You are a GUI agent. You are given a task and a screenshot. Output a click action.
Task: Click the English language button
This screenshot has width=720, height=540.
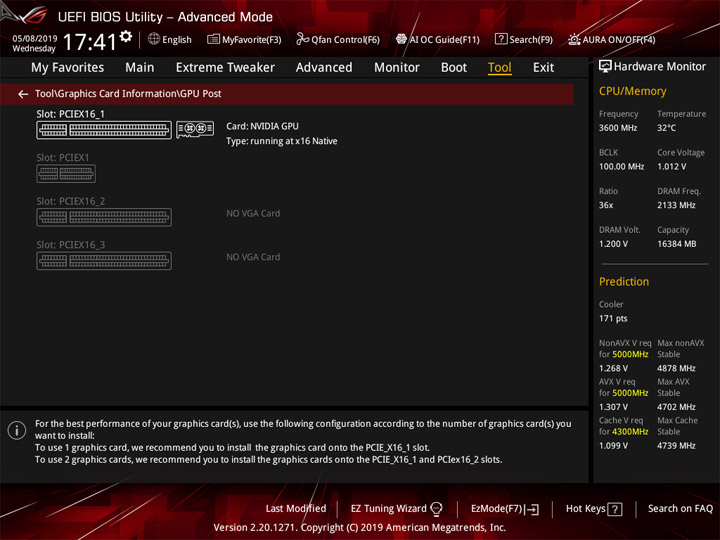(176, 39)
